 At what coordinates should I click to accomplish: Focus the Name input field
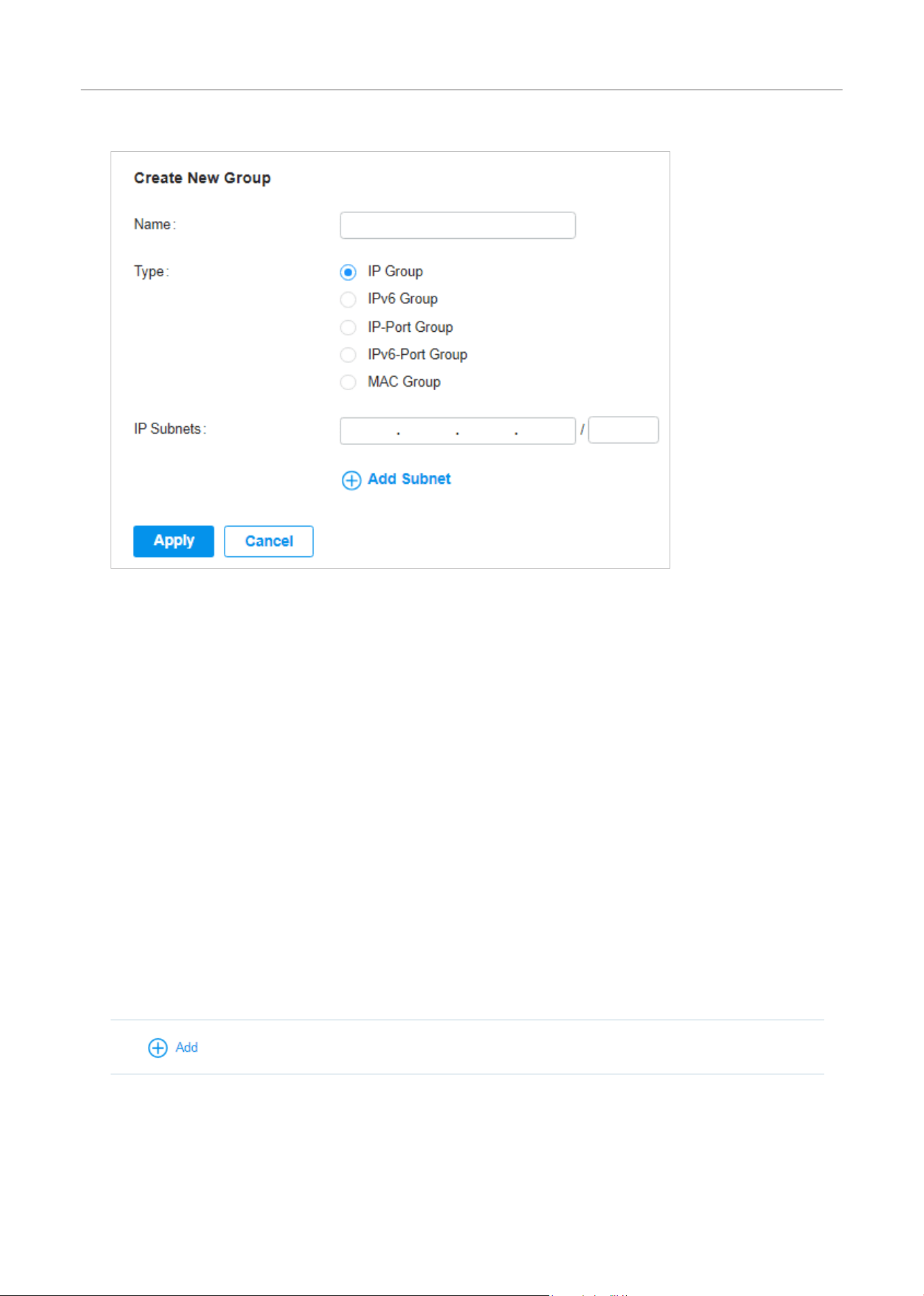click(458, 225)
